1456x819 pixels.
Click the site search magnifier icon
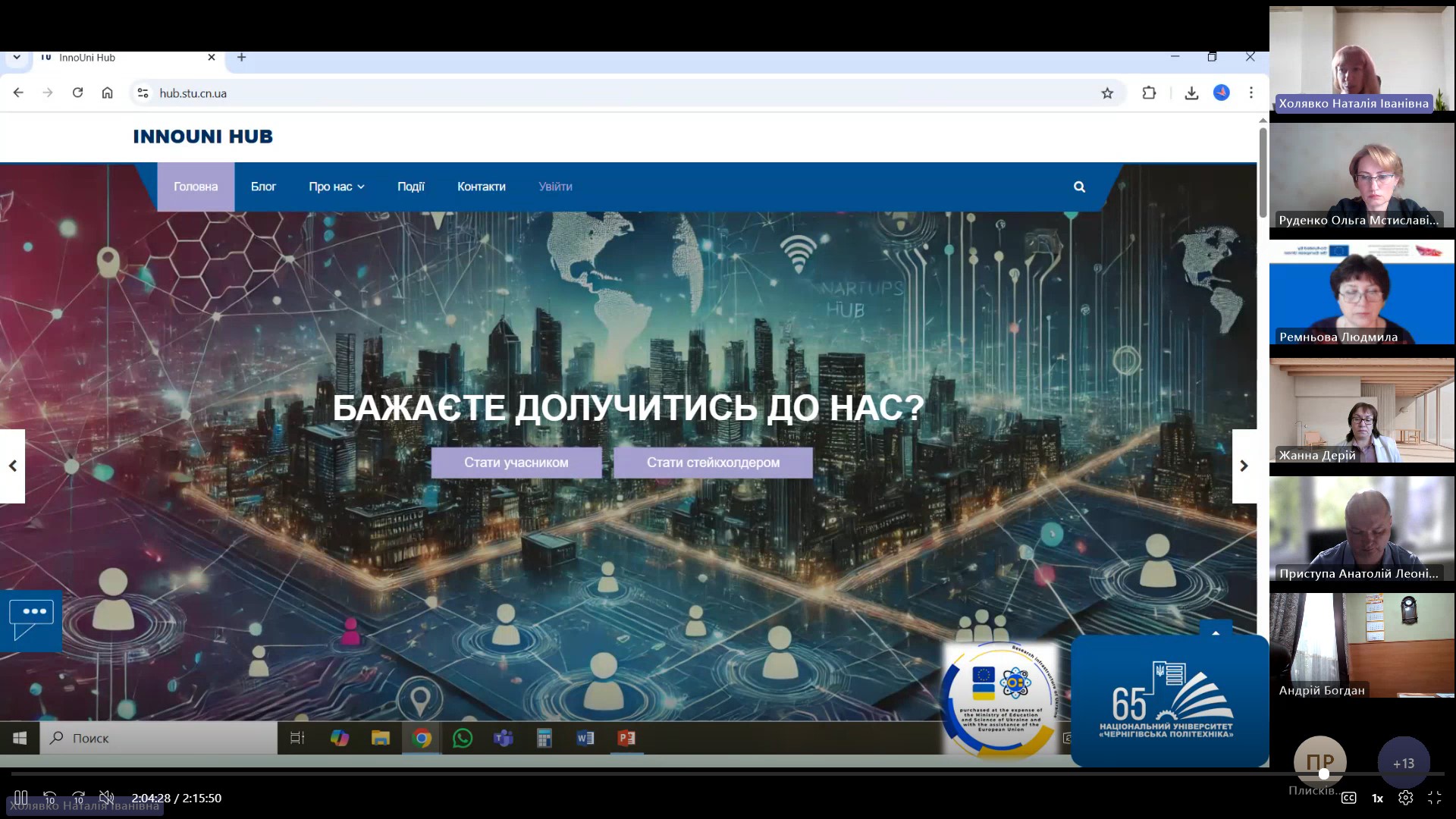pos(1079,187)
